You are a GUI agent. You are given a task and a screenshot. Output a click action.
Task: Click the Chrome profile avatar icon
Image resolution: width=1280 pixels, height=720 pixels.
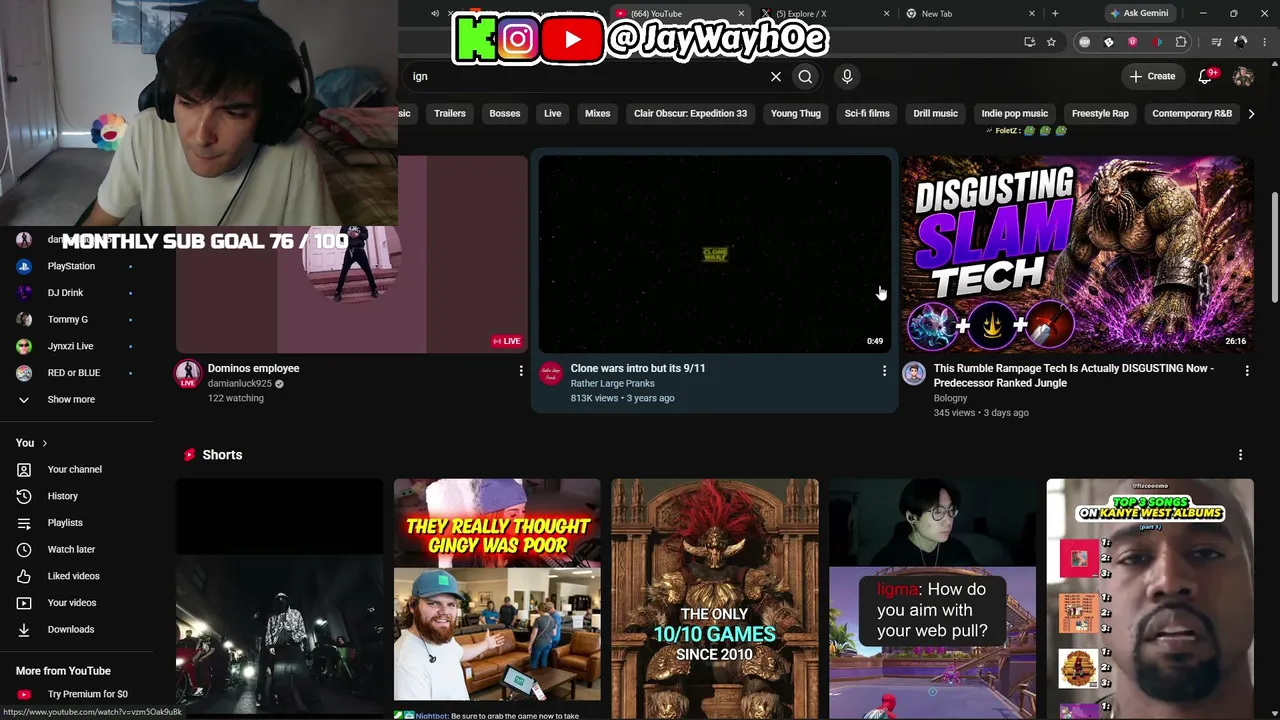pos(1240,42)
